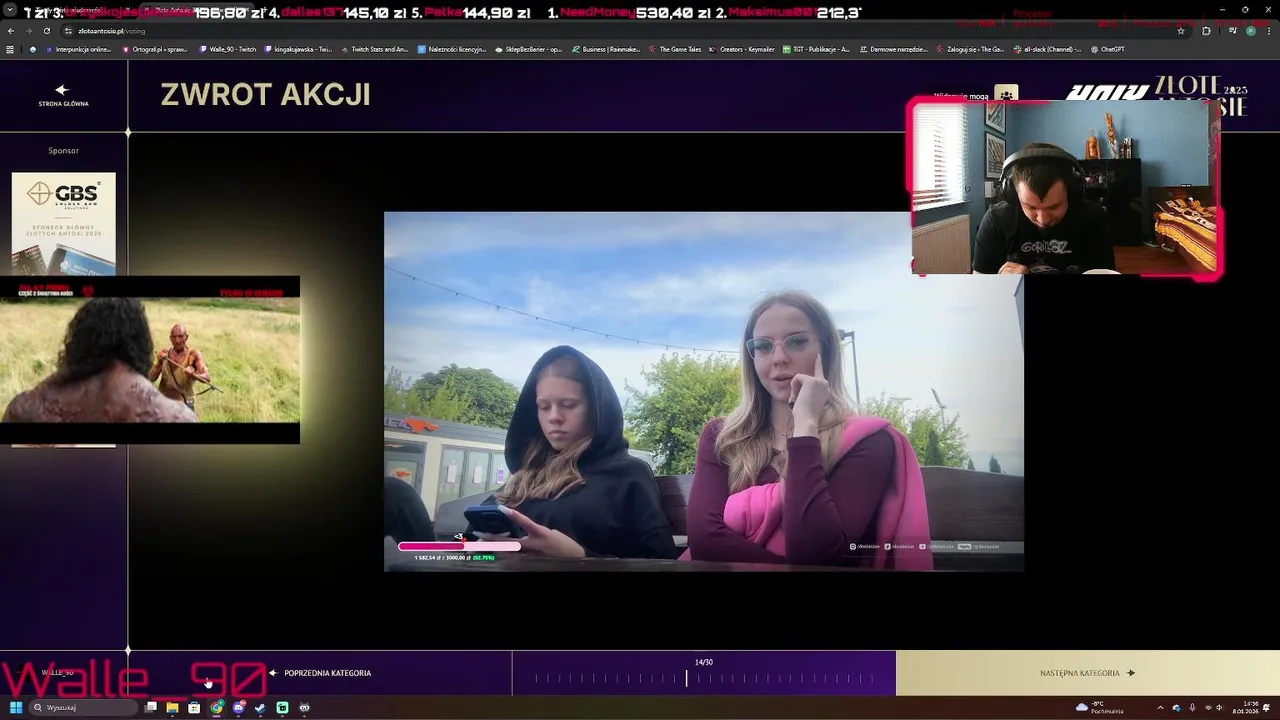Click the 'Sponsor' label in sidebar
This screenshot has width=1280, height=720.
(63, 151)
